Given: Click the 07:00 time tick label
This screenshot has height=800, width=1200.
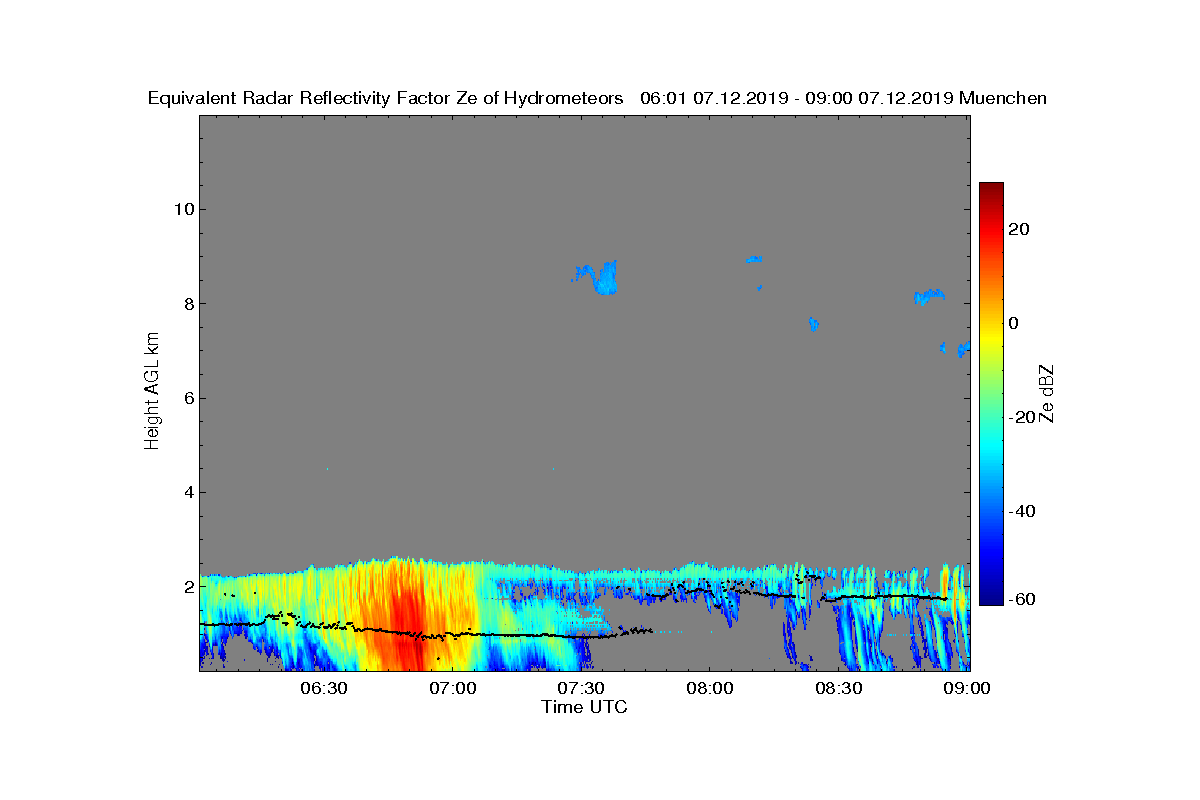Looking at the screenshot, I should tap(452, 689).
